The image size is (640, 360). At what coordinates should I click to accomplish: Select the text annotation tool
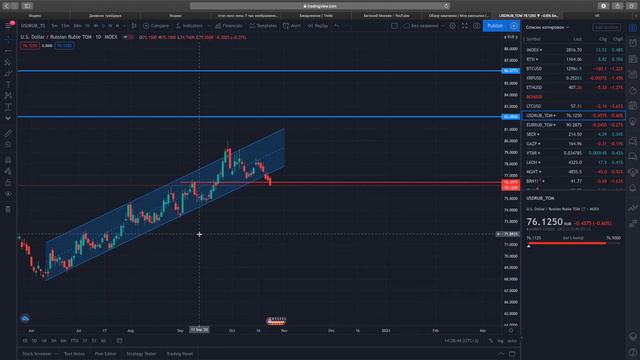pyautogui.click(x=8, y=84)
